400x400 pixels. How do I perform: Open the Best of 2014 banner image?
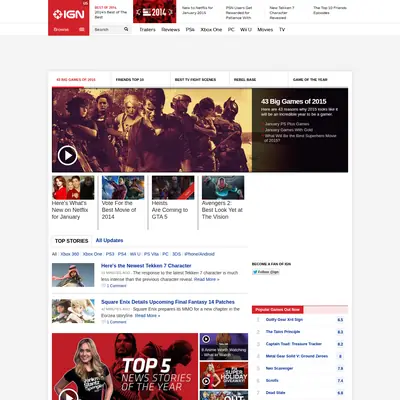click(155, 12)
